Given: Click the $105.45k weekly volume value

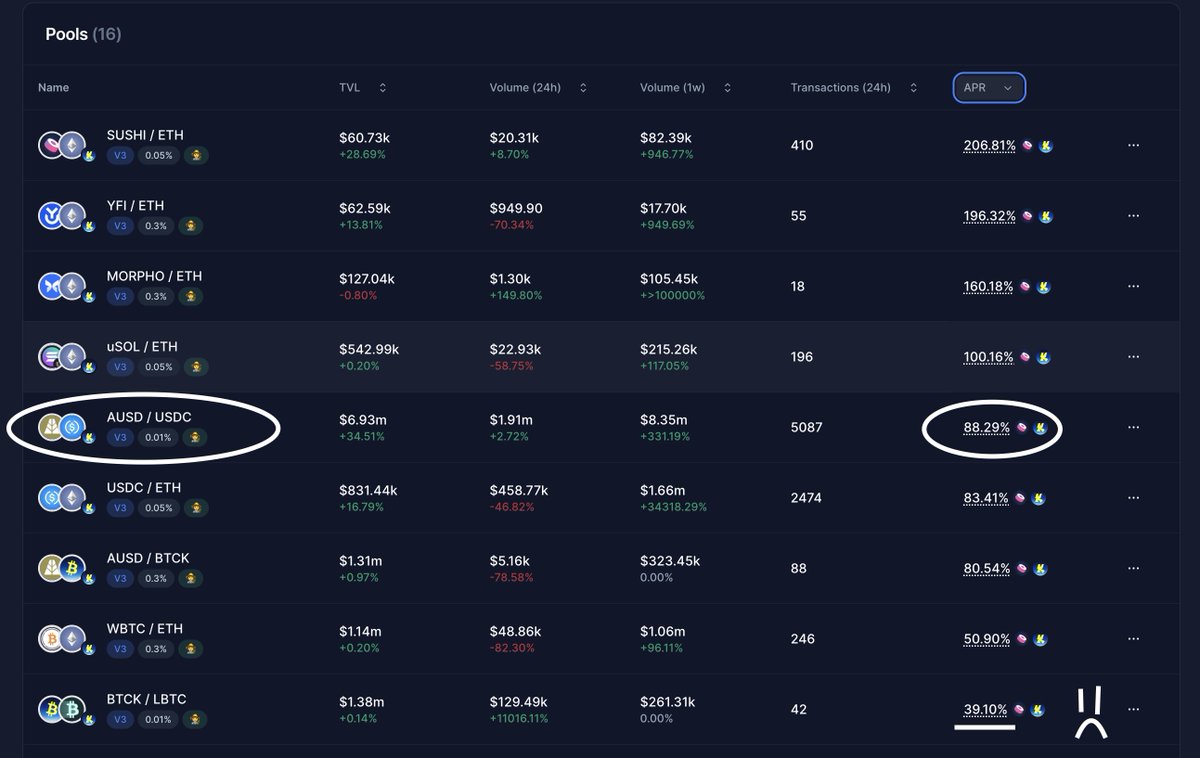Looking at the screenshot, I should click(669, 279).
